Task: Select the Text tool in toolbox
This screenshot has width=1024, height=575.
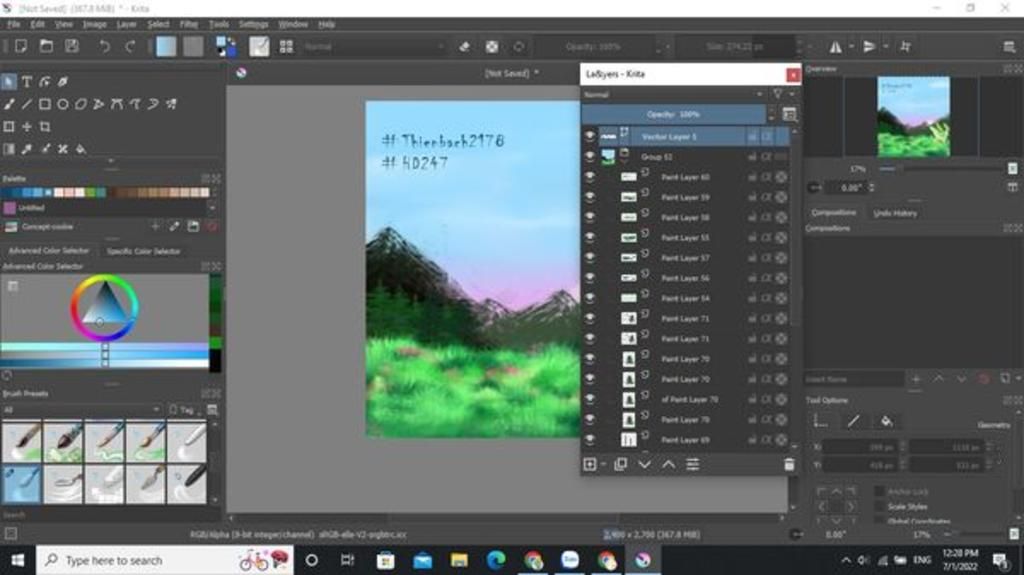Action: click(x=27, y=82)
